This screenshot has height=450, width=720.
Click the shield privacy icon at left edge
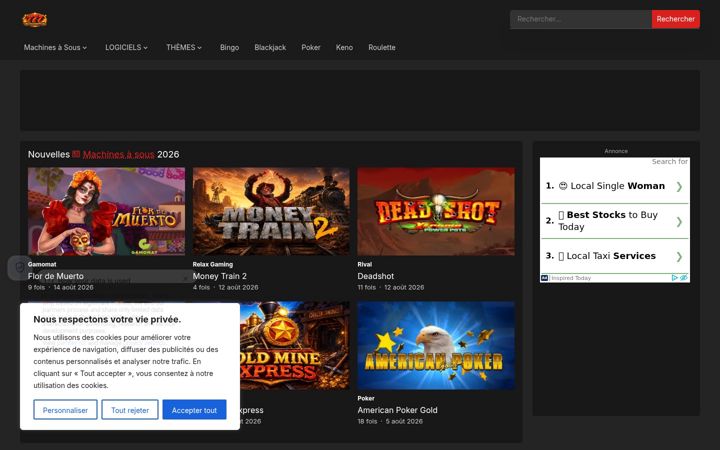(x=20, y=268)
